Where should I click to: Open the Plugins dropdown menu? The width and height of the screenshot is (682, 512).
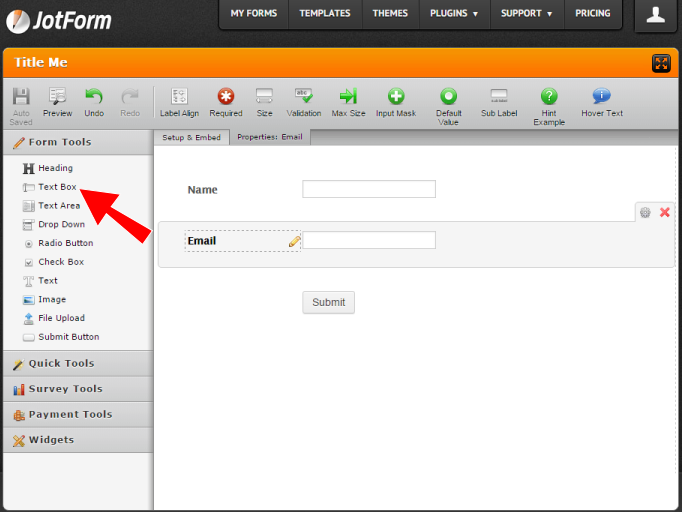click(x=454, y=13)
